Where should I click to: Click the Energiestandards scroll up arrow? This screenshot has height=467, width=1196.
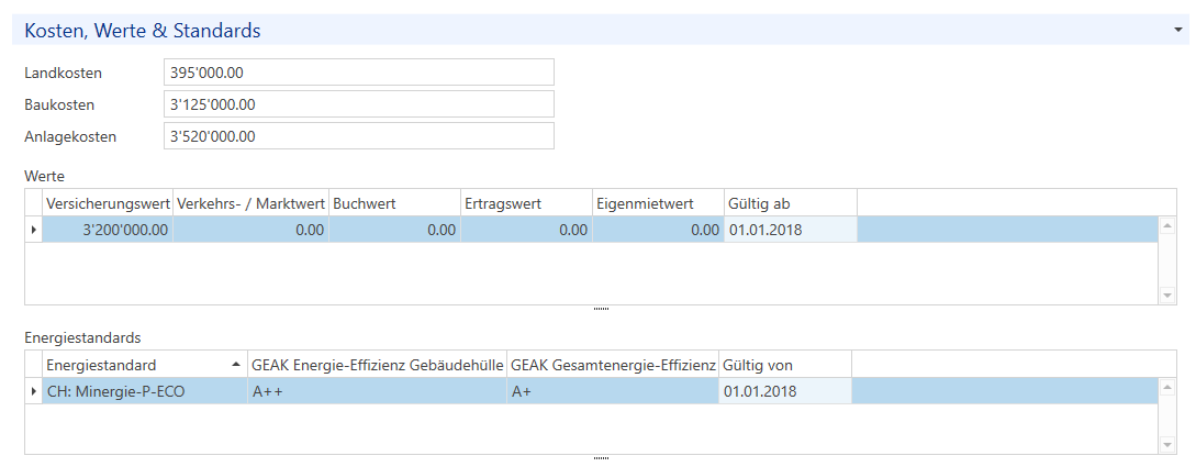[x=1166, y=388]
